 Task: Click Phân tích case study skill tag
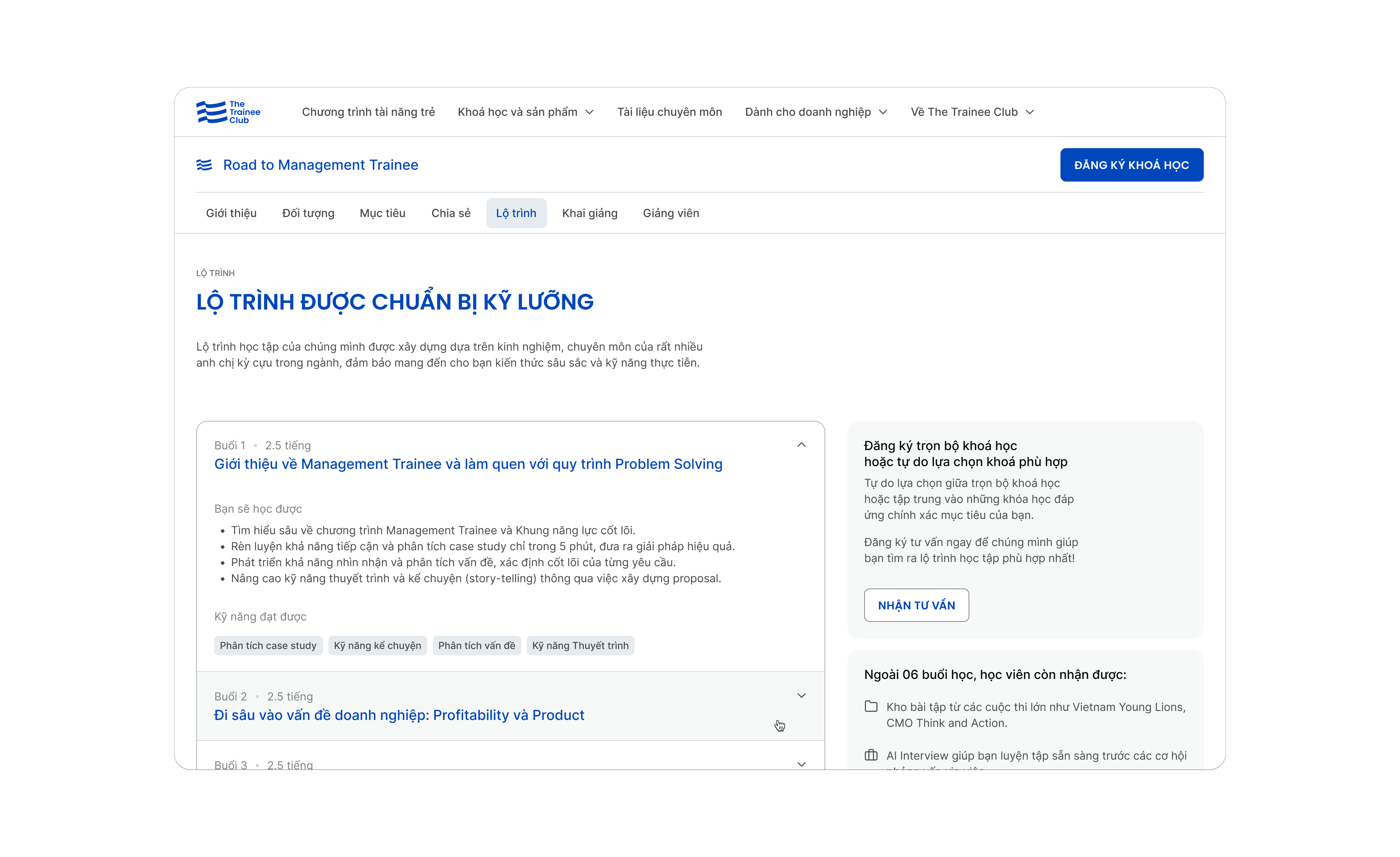point(268,646)
